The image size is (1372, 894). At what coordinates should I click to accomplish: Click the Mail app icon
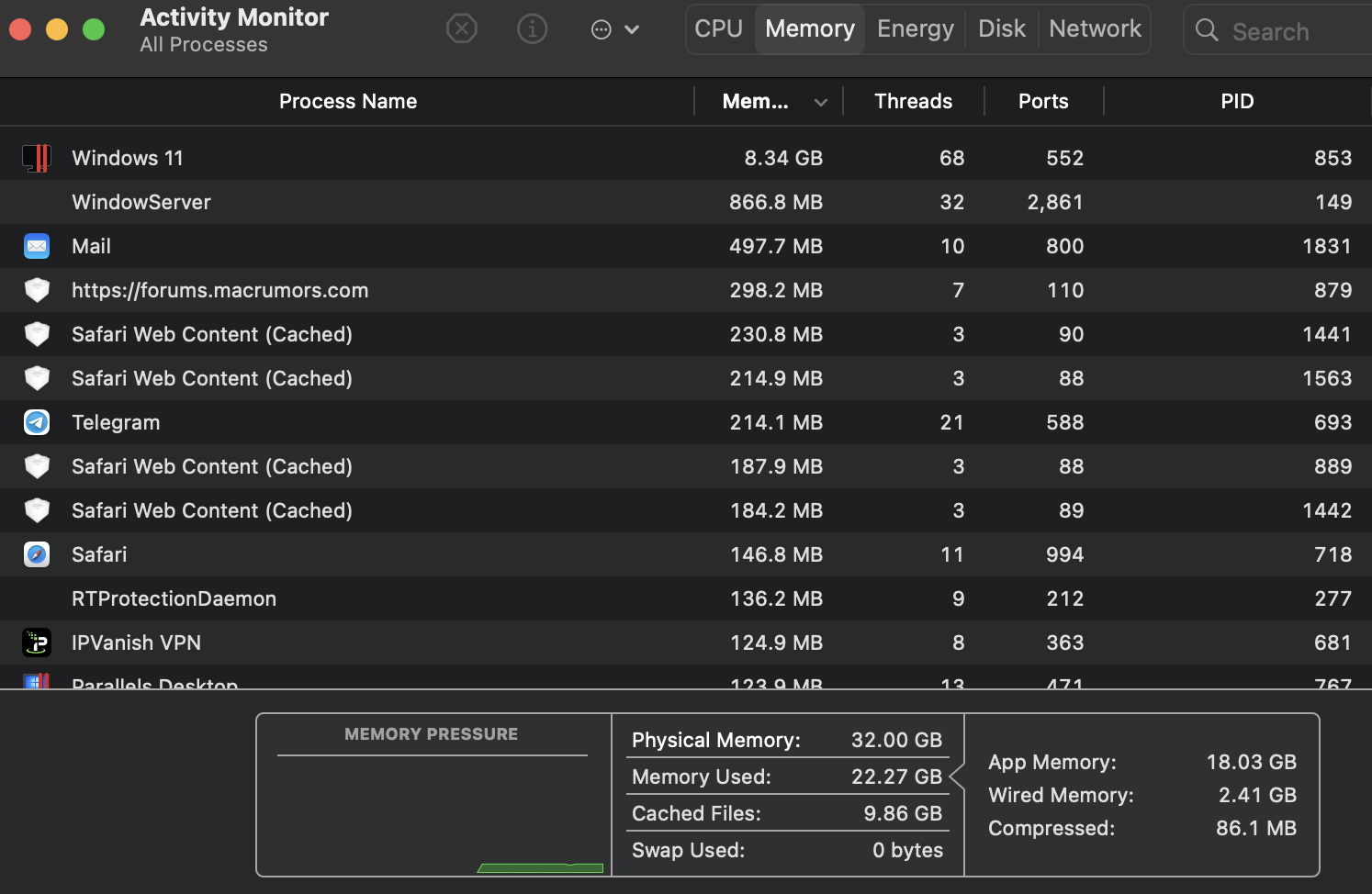[37, 246]
